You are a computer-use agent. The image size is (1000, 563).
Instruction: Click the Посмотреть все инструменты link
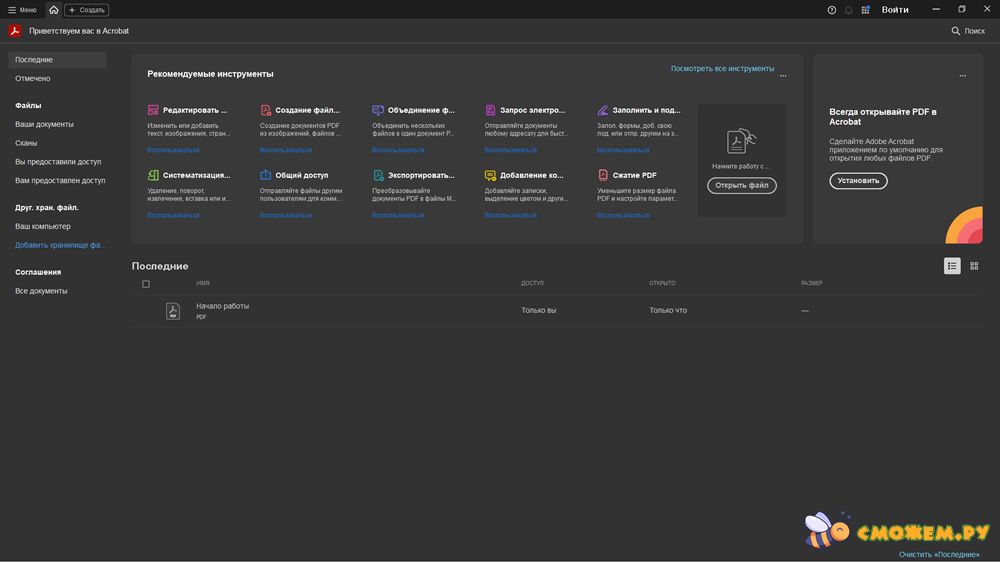pyautogui.click(x=722, y=69)
